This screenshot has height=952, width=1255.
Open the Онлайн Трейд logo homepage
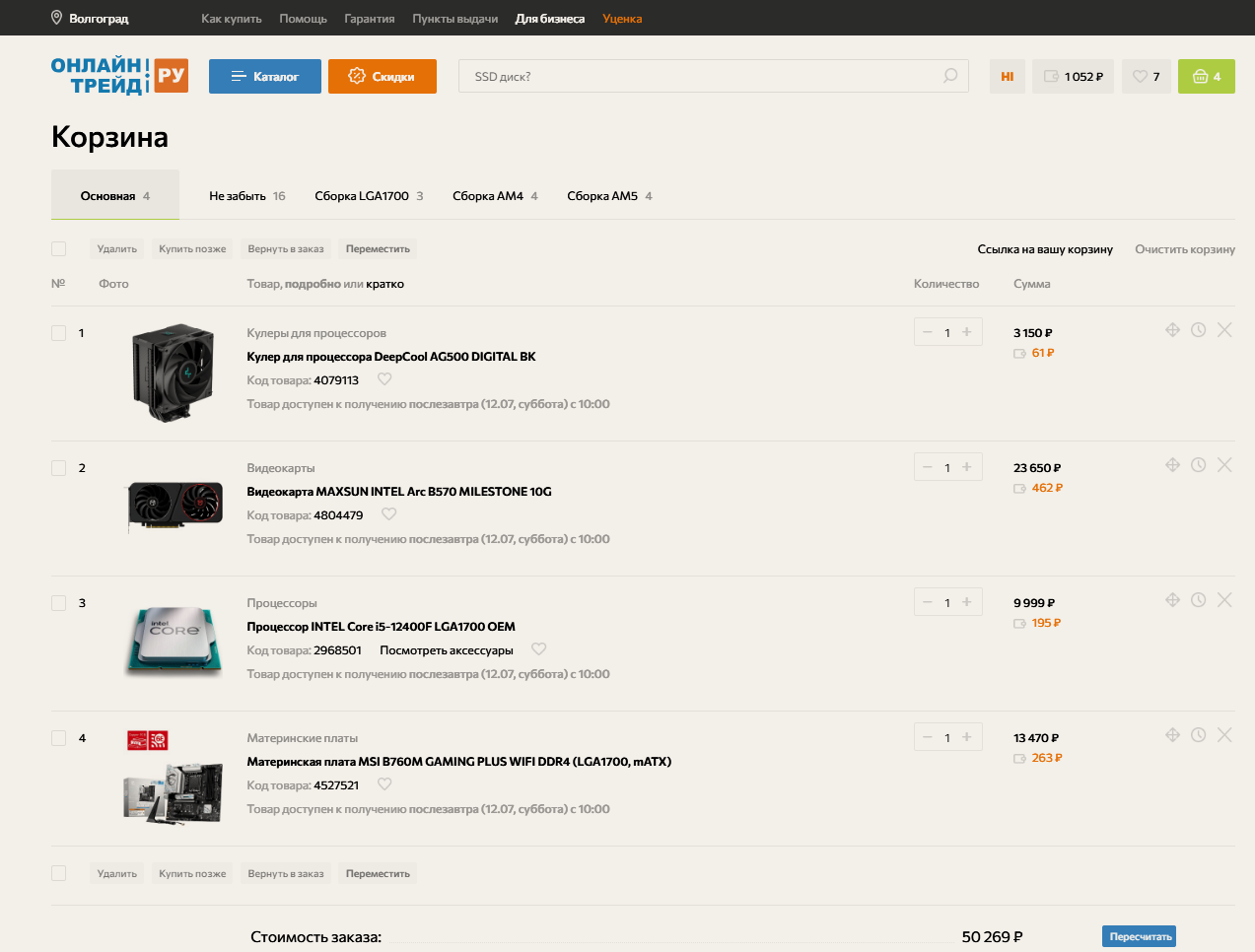tap(119, 76)
